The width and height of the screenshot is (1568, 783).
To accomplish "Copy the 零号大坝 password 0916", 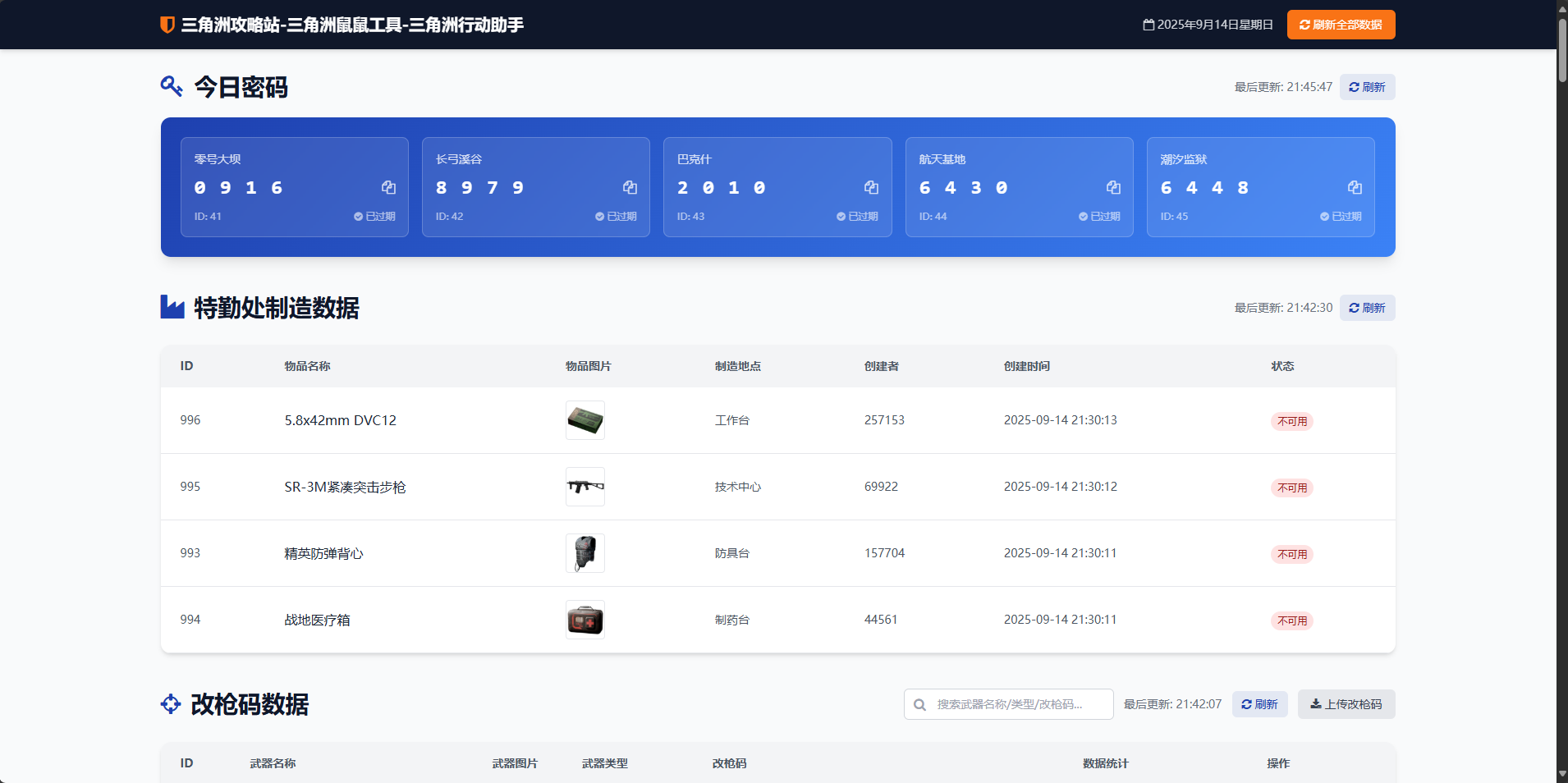I will tap(388, 188).
